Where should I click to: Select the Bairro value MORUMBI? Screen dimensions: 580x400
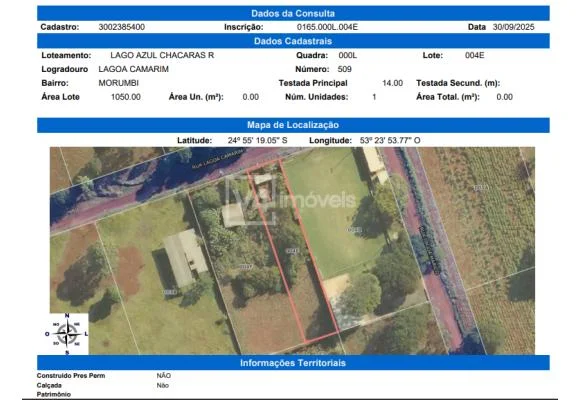pyautogui.click(x=118, y=83)
